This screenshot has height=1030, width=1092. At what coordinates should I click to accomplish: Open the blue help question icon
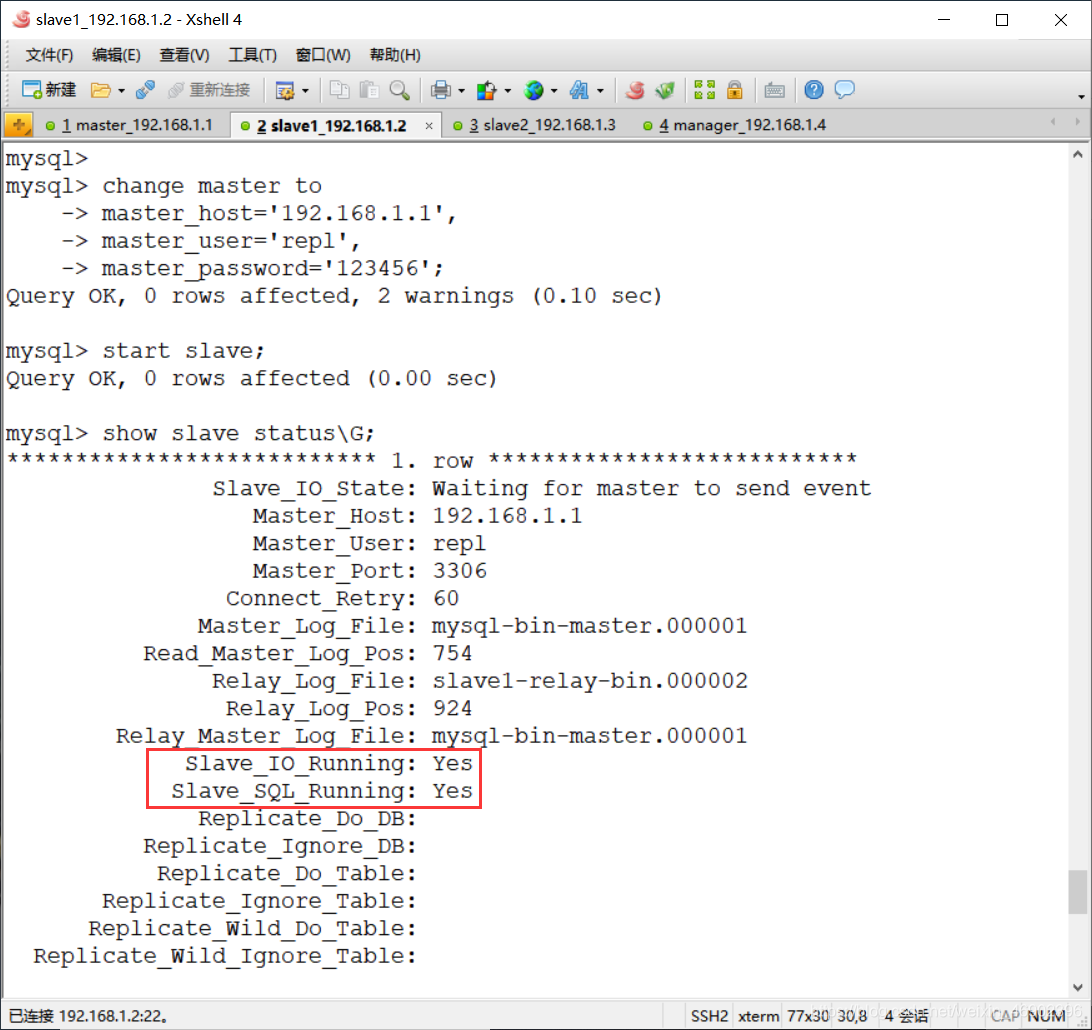(813, 90)
